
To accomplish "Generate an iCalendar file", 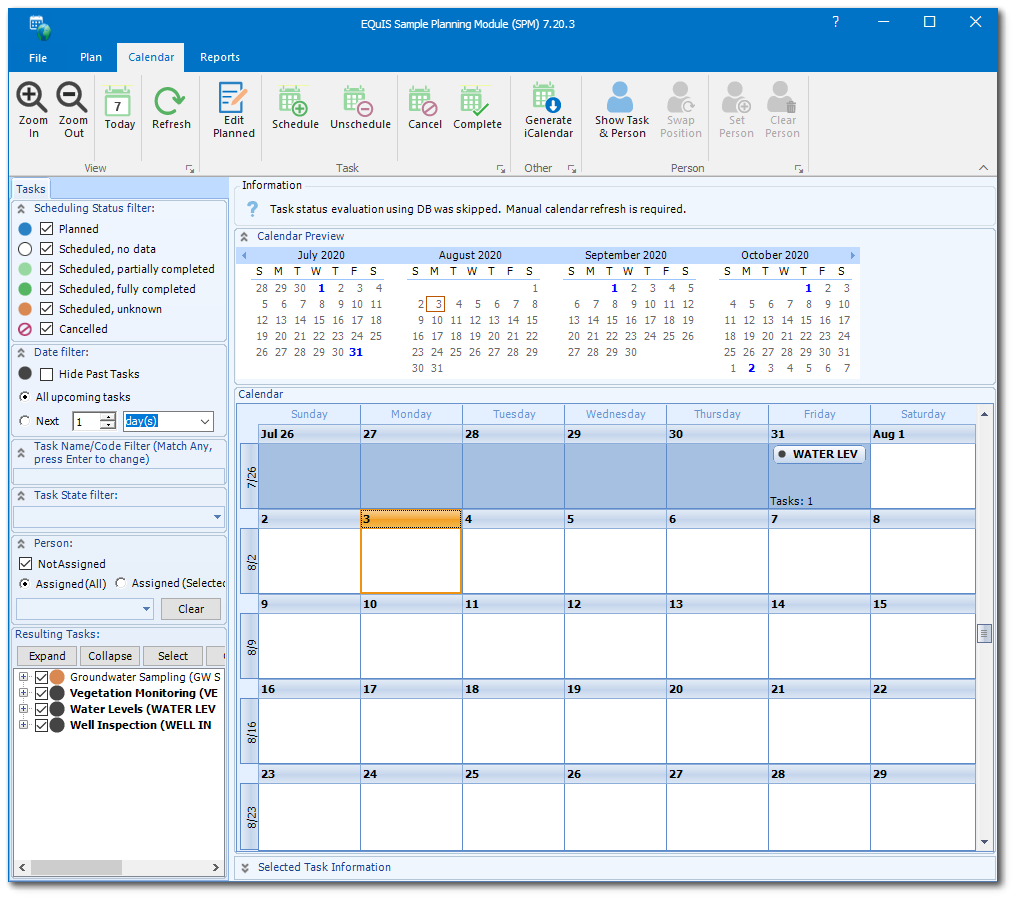I will [548, 107].
